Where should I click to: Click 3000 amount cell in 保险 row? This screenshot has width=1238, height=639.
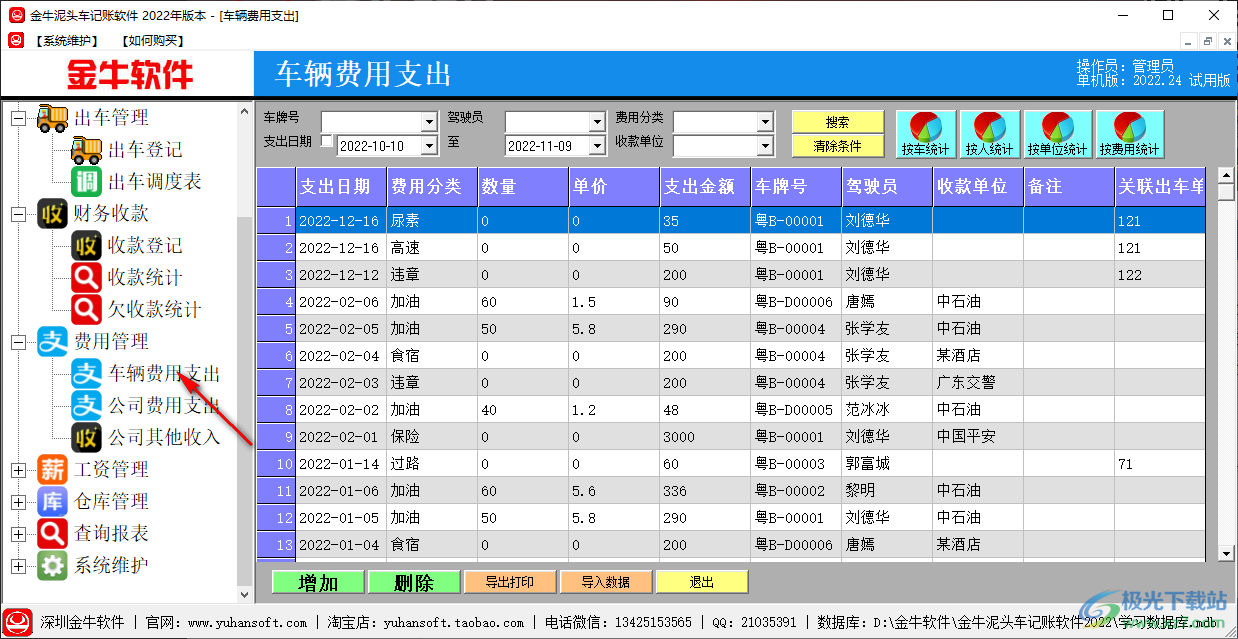(x=705, y=436)
